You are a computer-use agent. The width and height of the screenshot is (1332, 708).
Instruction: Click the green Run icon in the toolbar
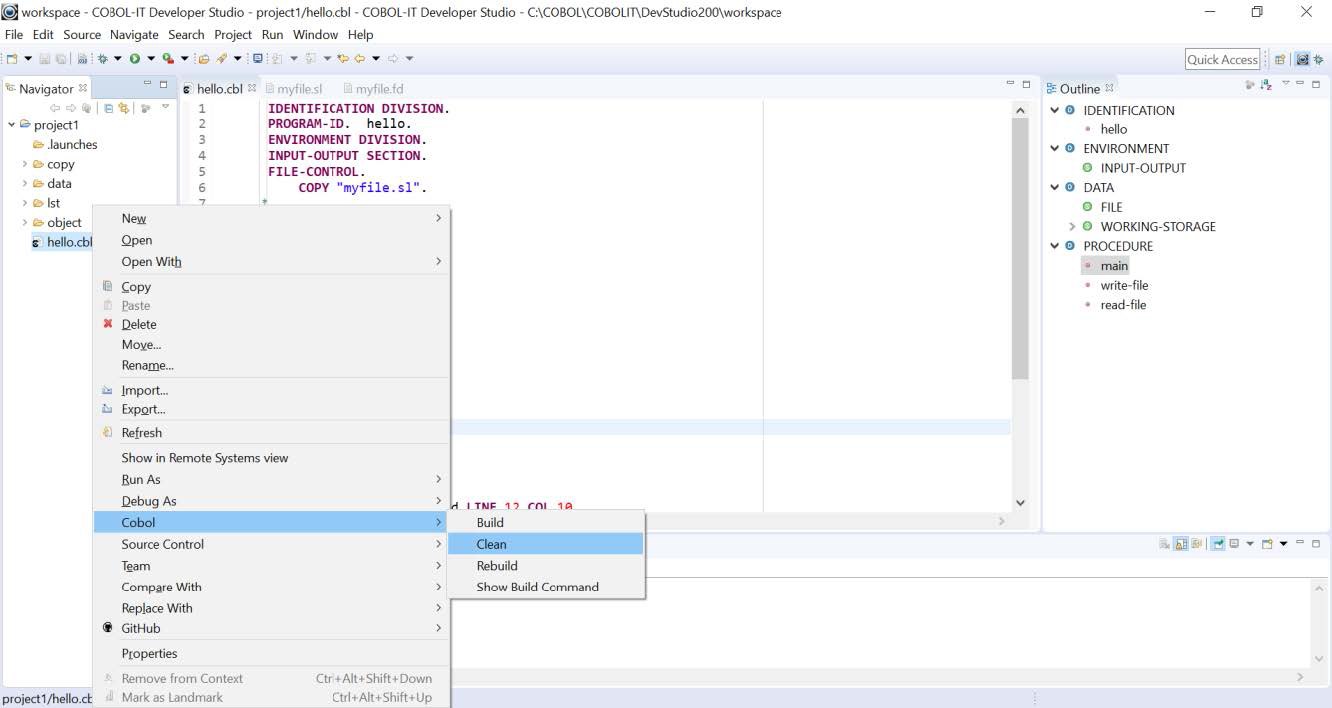click(135, 56)
